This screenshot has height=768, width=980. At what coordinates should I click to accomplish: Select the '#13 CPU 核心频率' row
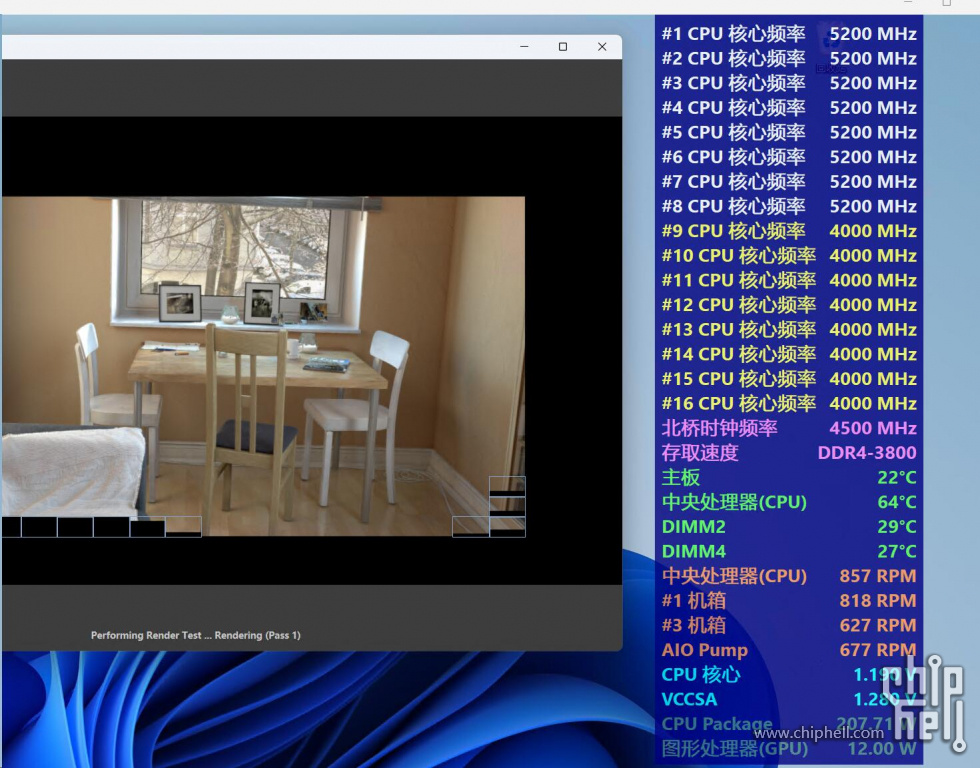789,330
